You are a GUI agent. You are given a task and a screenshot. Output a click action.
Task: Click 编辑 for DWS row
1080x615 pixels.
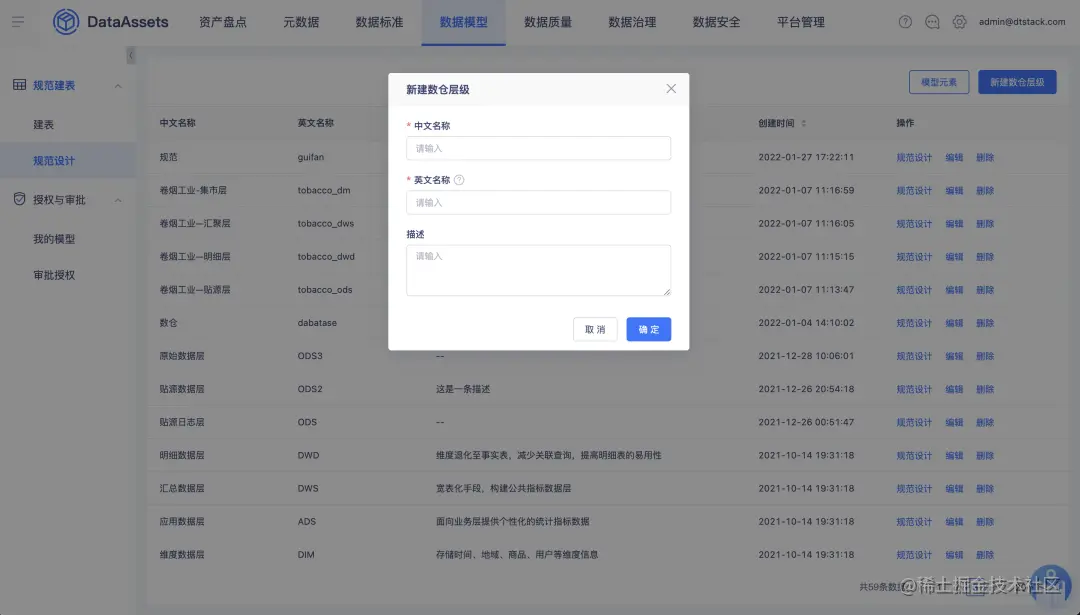click(x=954, y=488)
